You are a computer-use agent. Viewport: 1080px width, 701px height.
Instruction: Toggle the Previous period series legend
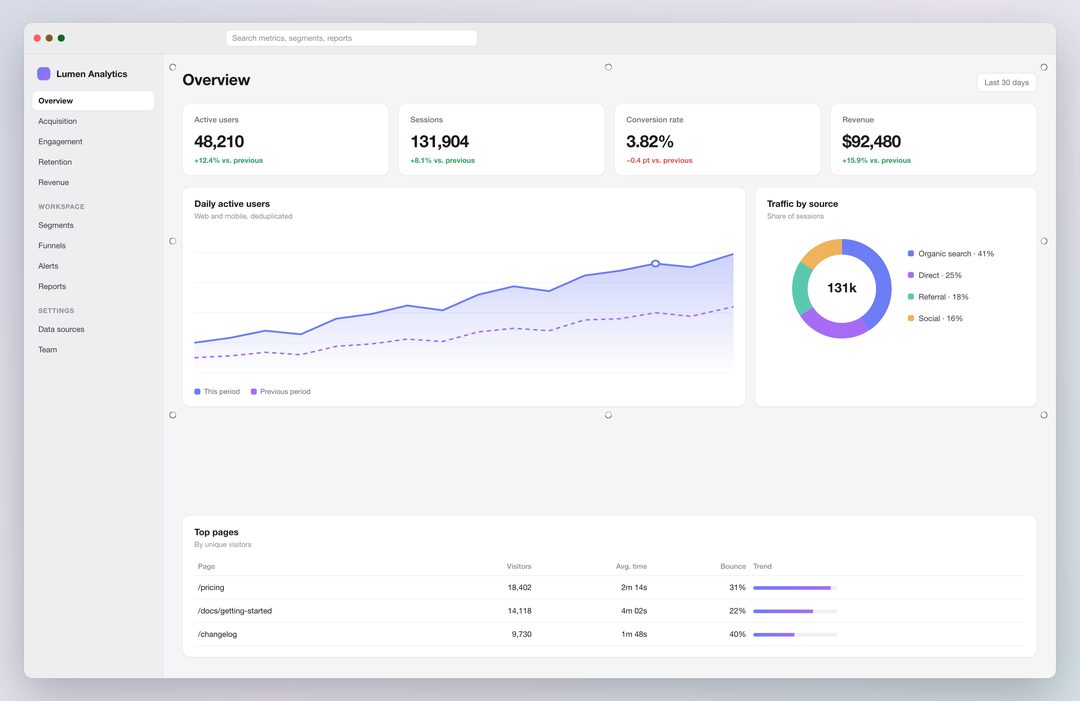tap(280, 391)
